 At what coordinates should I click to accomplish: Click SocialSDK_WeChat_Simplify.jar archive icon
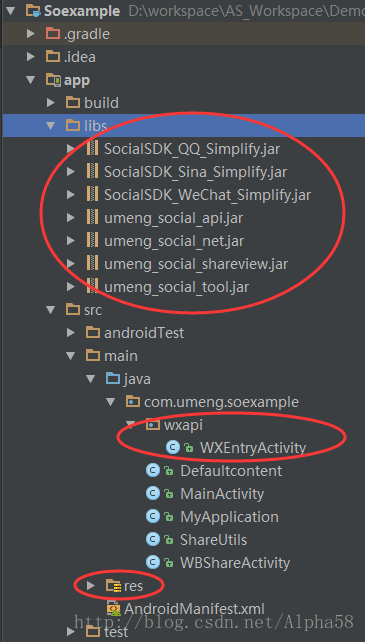[93, 194]
